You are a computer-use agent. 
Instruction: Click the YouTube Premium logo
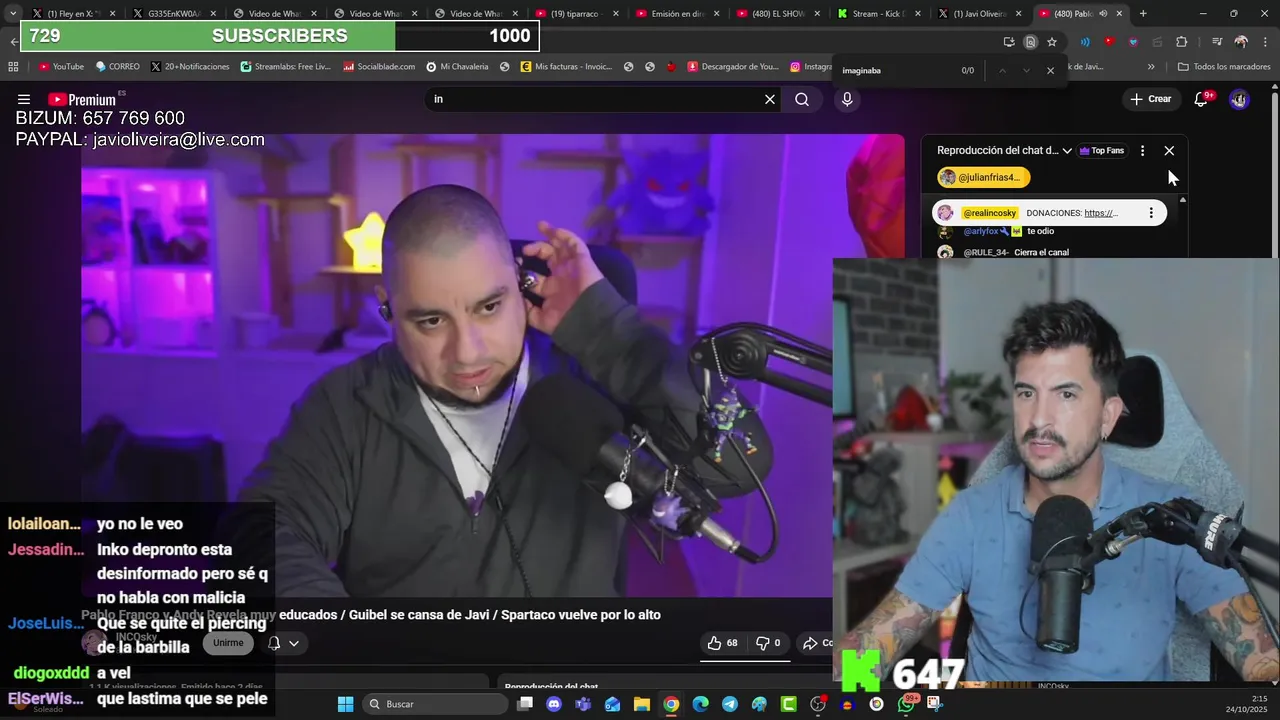[84, 99]
